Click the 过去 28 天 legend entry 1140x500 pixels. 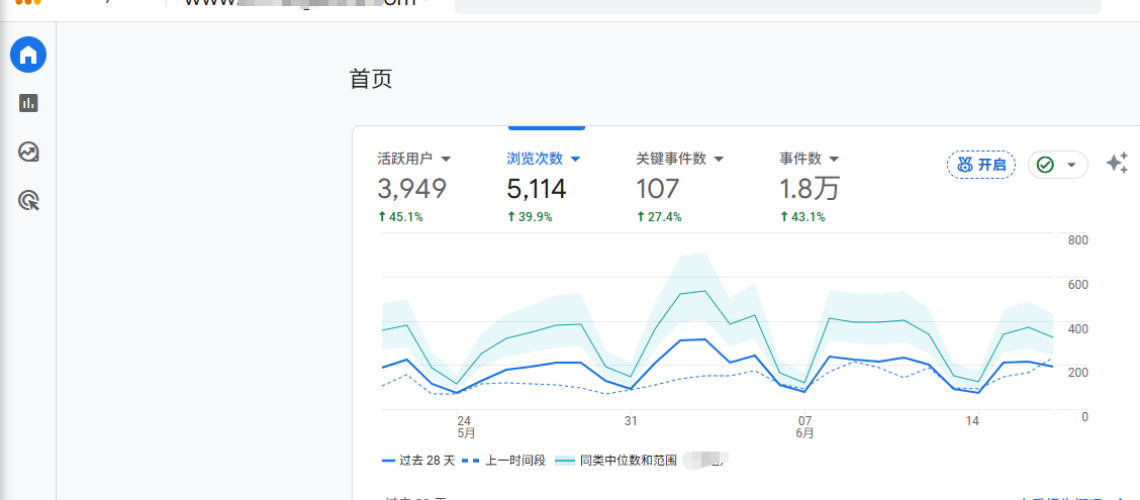click(418, 460)
